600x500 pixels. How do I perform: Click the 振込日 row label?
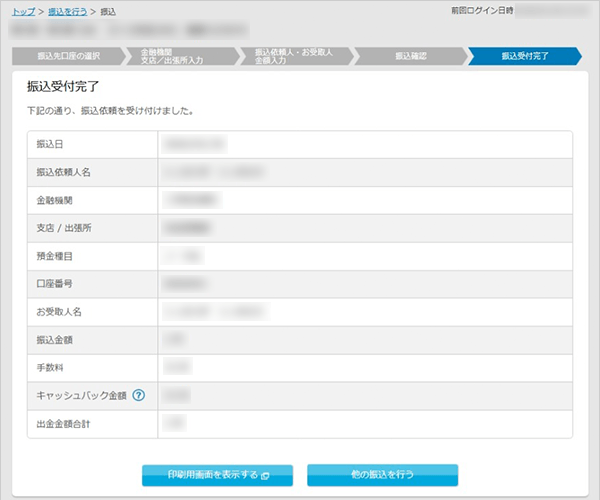[50, 144]
